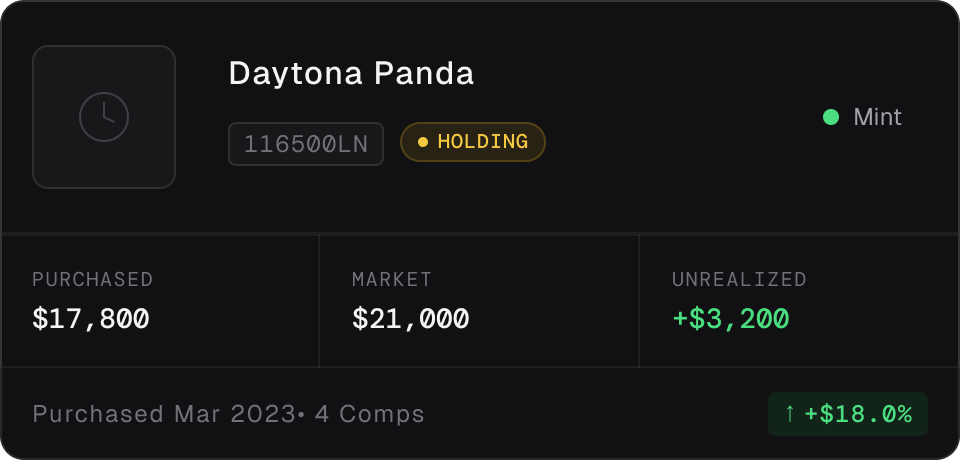960x460 pixels.
Task: Select the $21,000 market value
Action: (411, 319)
